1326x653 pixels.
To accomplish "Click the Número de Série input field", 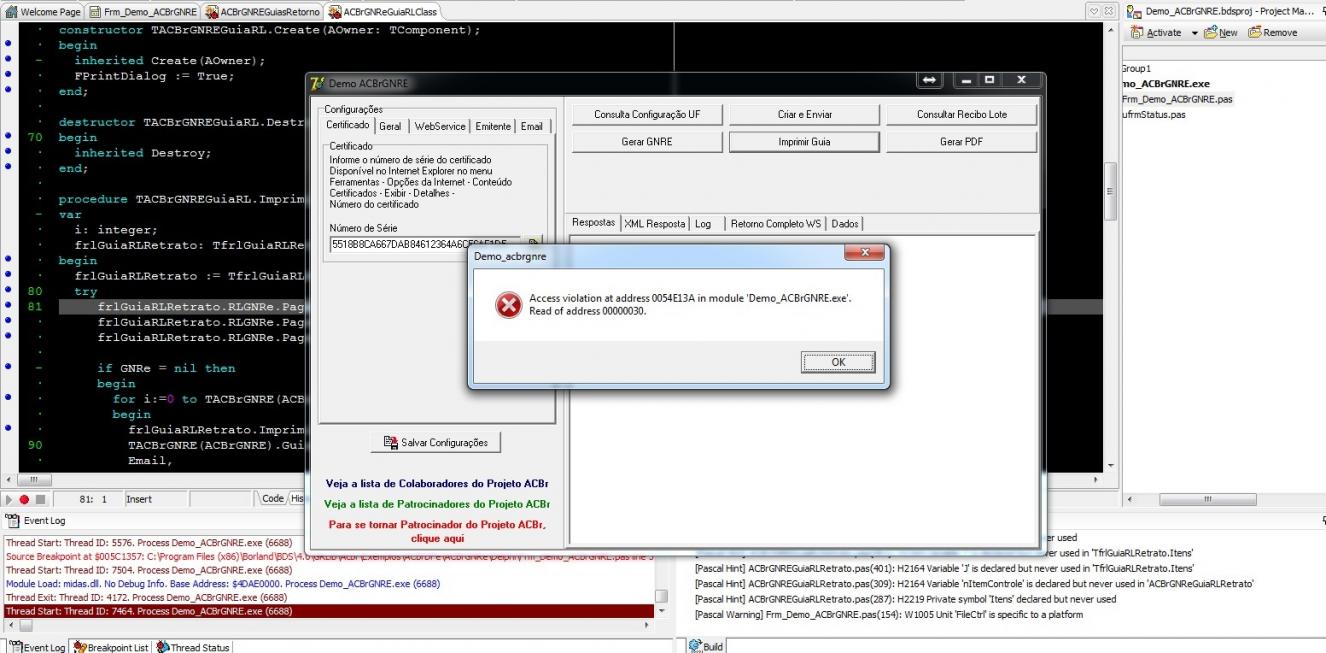I will [425, 243].
